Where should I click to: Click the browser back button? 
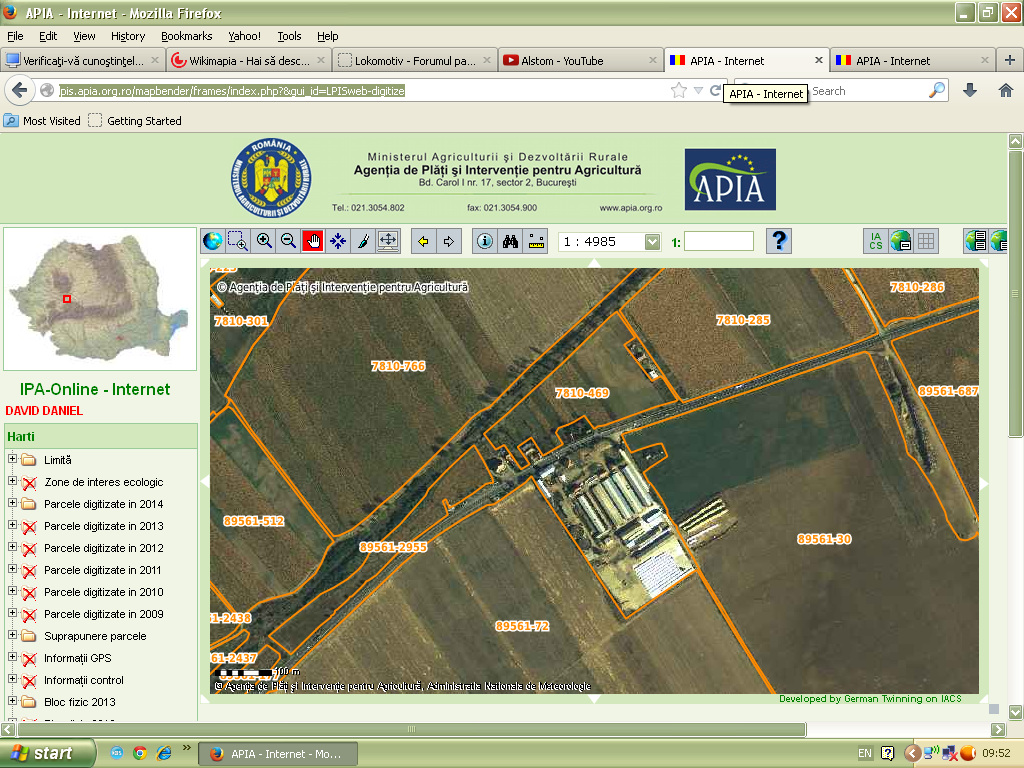(20, 91)
